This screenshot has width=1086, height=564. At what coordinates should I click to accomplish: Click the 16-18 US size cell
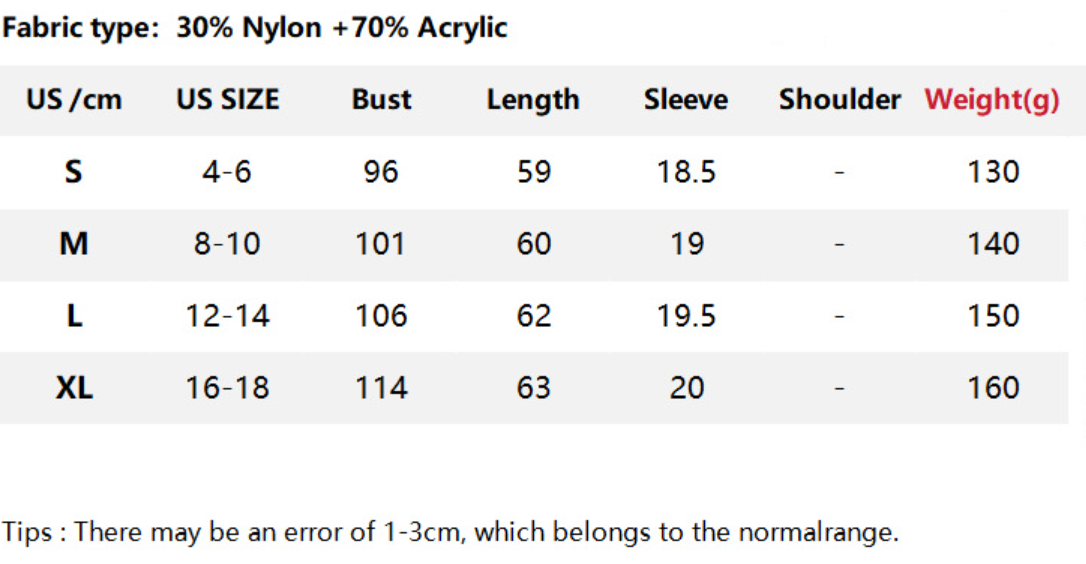tap(227, 388)
